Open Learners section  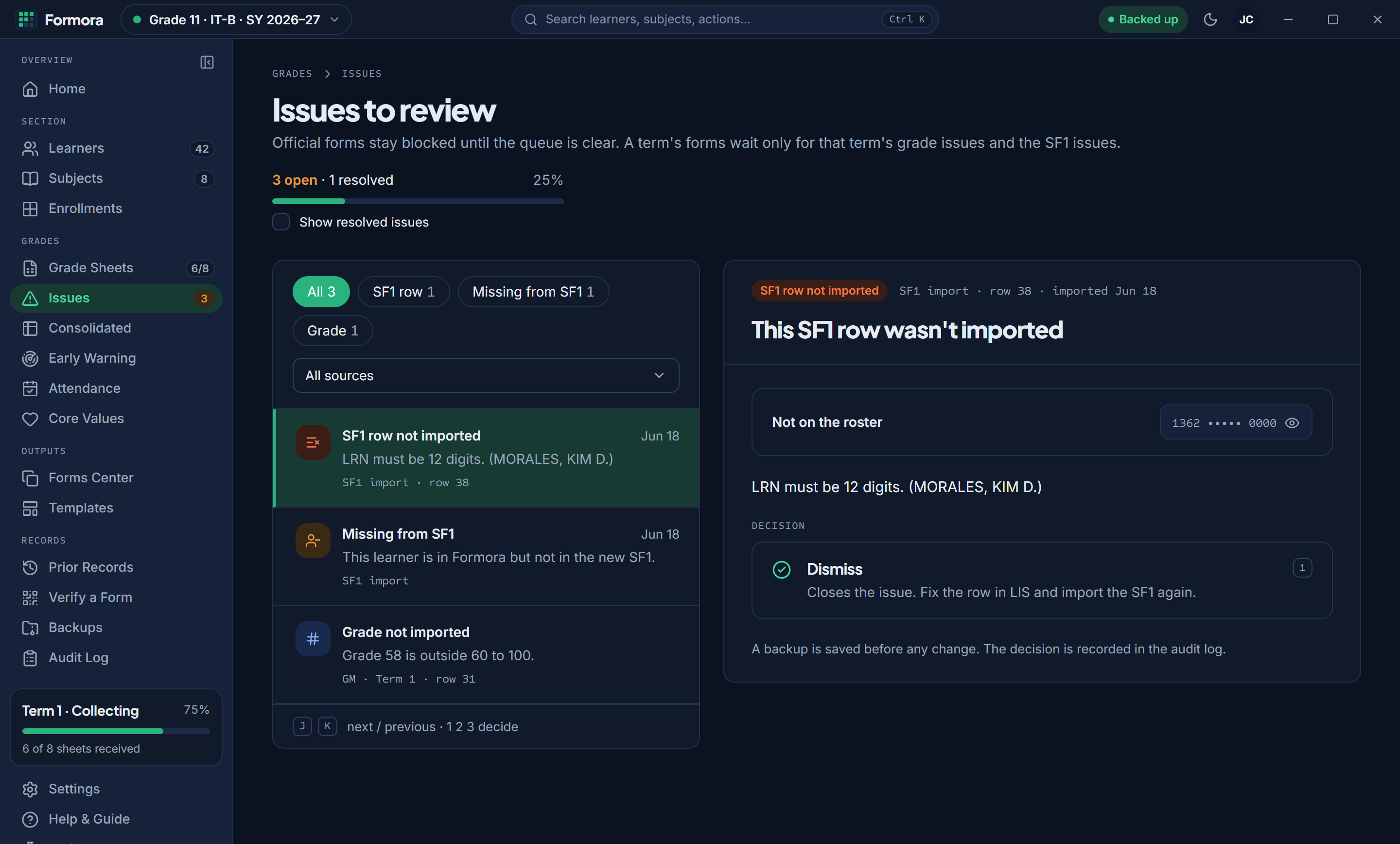116,148
